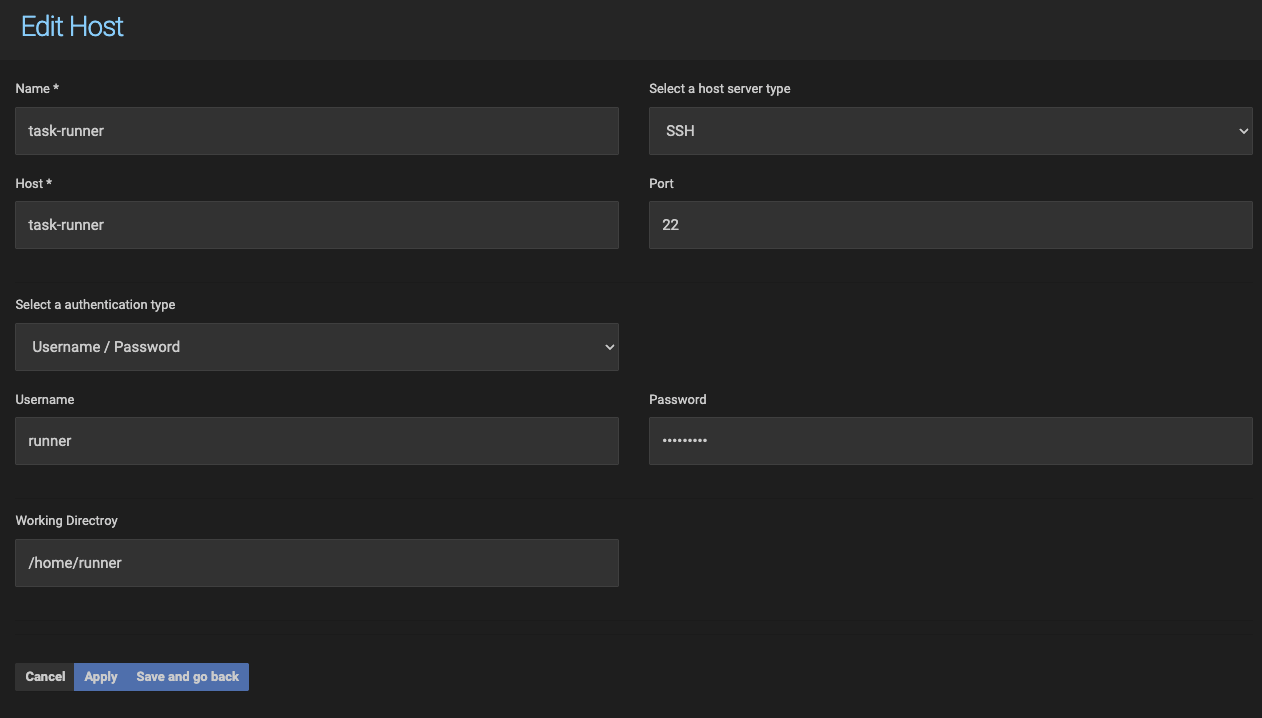Click the Host input field
Screen dimensions: 1262x718
pyautogui.click(x=316, y=224)
